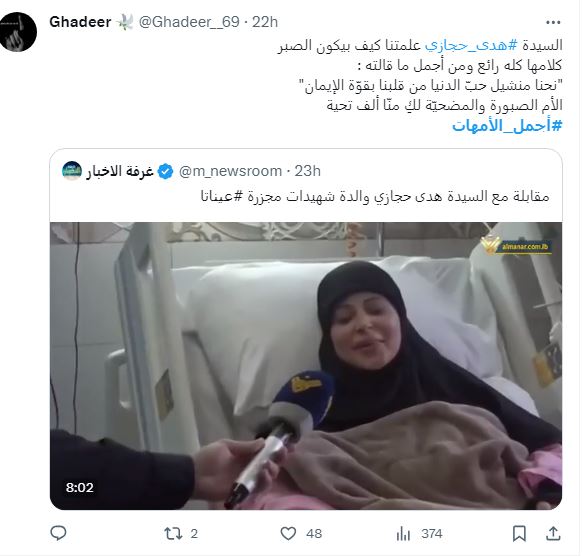
Task: Bookmark this tweet
Action: click(519, 534)
